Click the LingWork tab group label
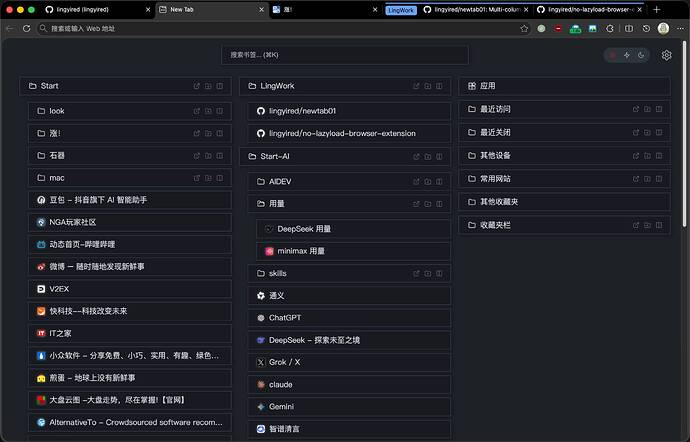Viewport: 690px width, 442px height. click(401, 10)
